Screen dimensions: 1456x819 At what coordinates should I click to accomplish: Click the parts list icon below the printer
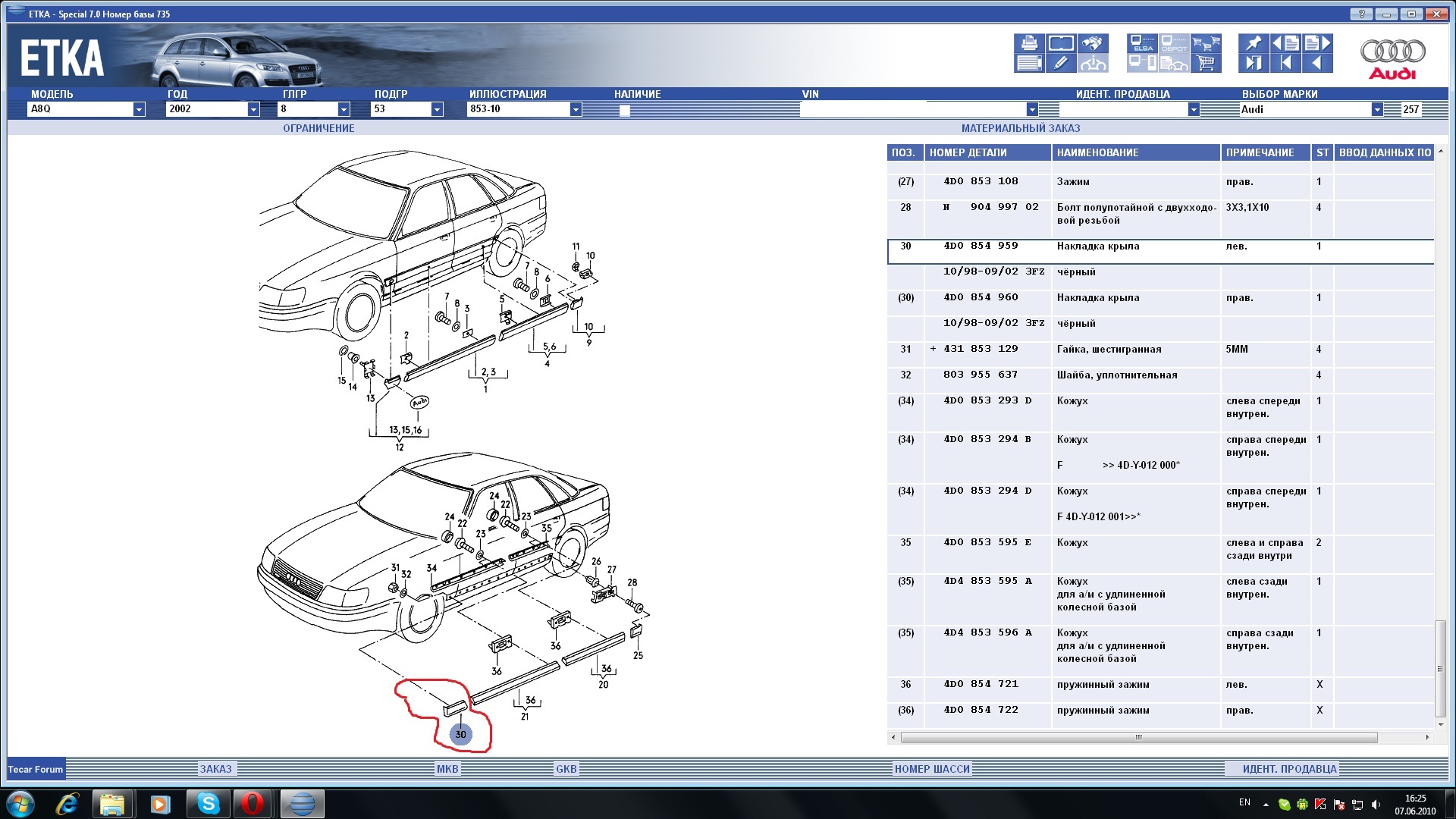pyautogui.click(x=1029, y=64)
